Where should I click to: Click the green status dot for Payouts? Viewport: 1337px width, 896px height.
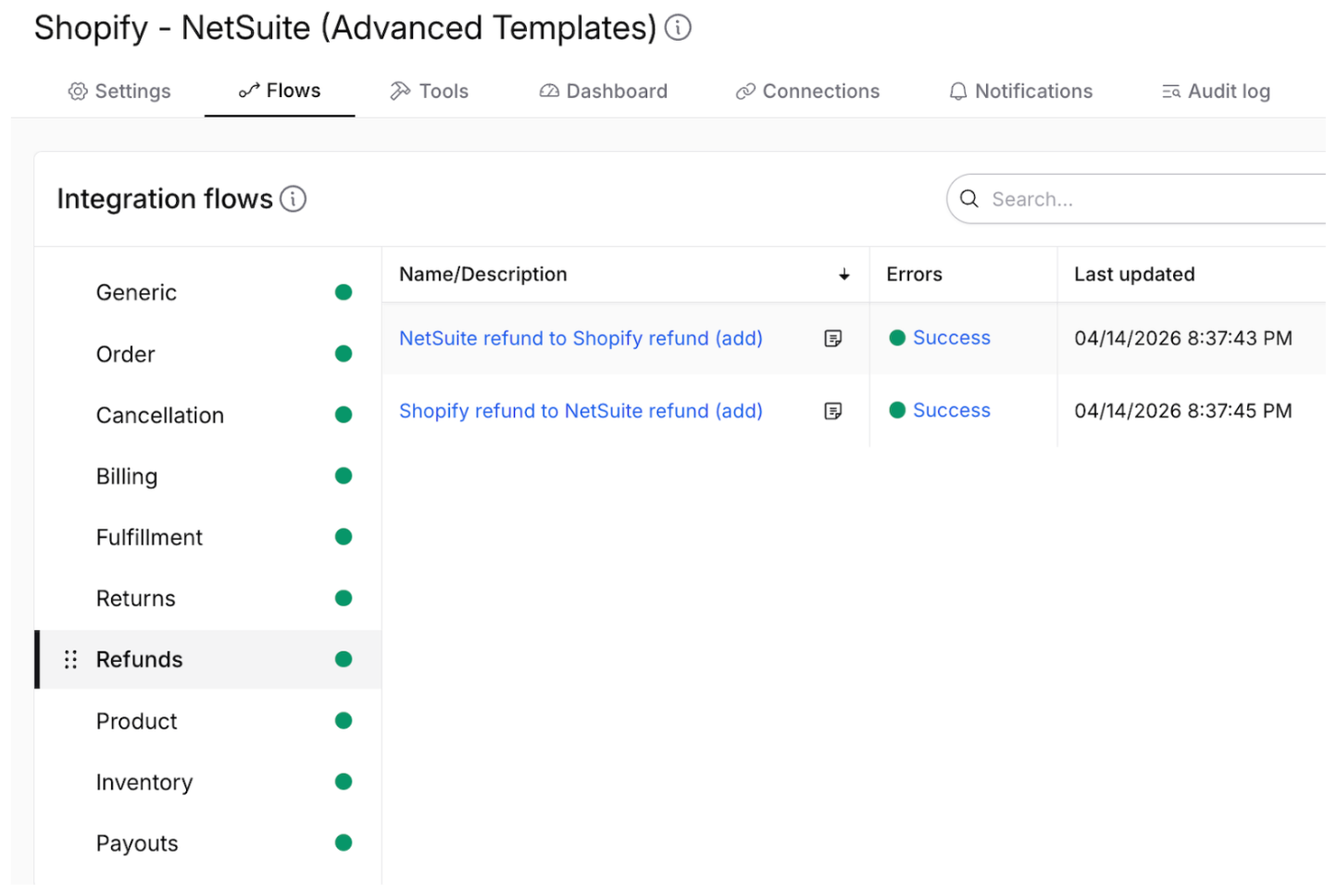point(344,843)
